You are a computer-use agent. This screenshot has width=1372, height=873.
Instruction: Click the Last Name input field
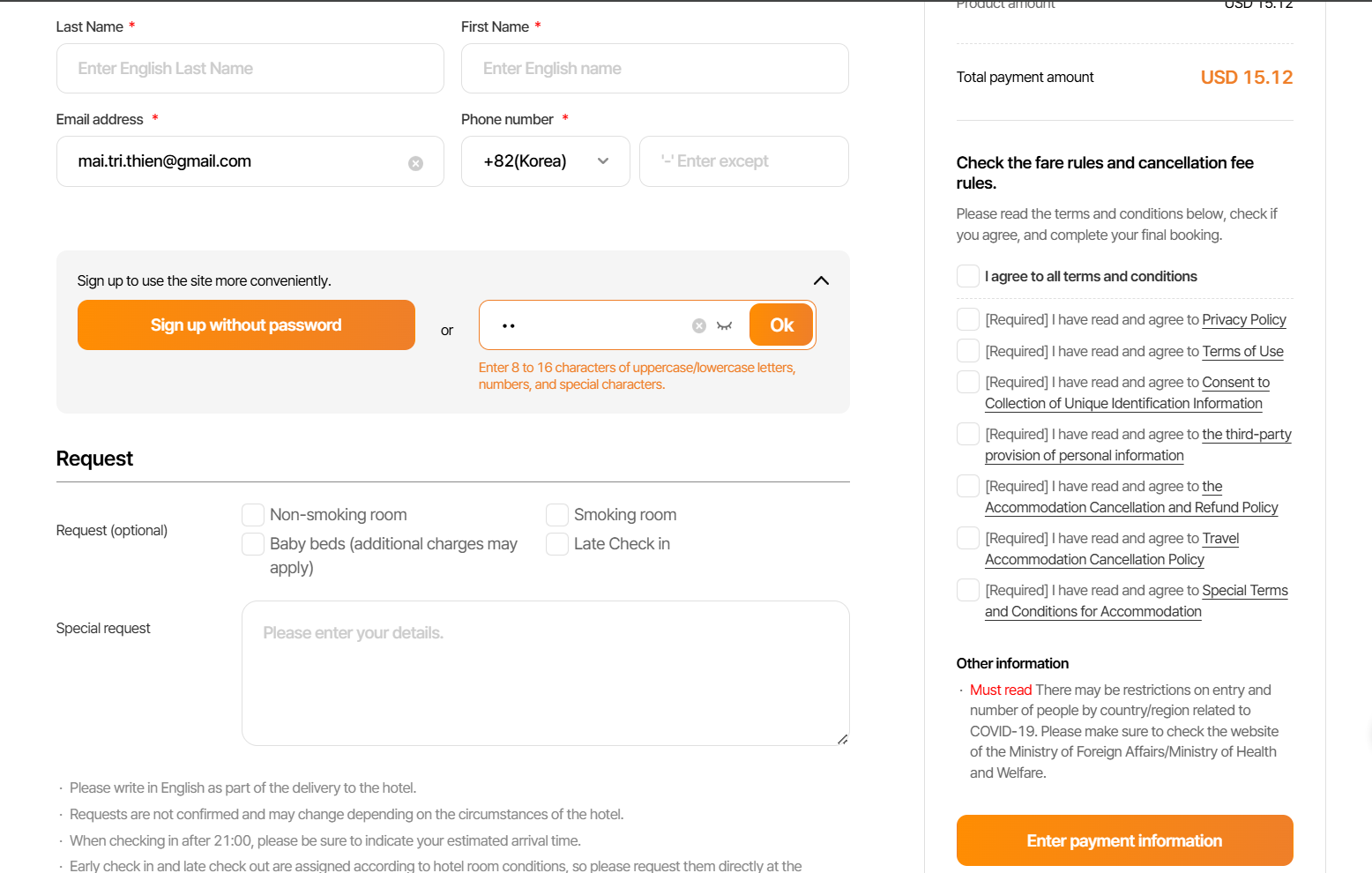pos(250,69)
